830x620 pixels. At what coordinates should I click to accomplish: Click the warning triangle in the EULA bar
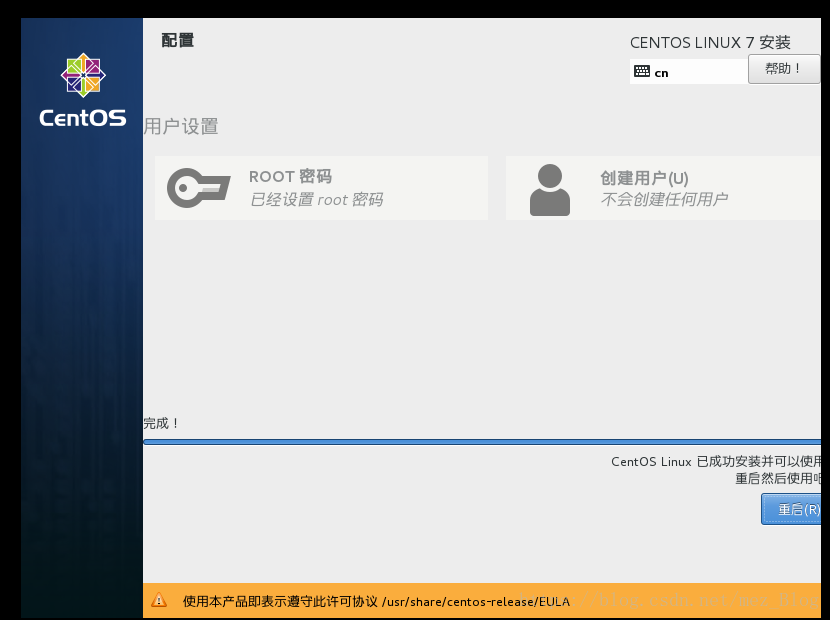tap(159, 601)
